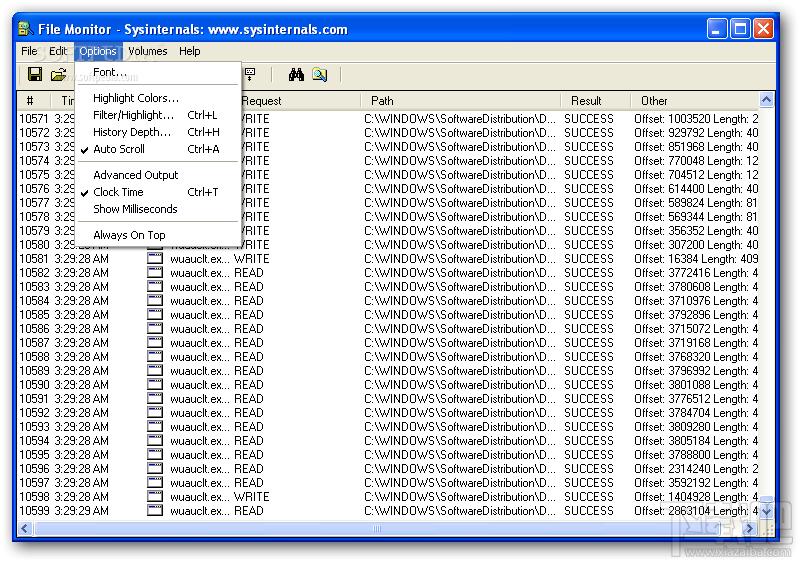Click the History Depth toolbar icon
This screenshot has width=800, height=562.
[250, 74]
